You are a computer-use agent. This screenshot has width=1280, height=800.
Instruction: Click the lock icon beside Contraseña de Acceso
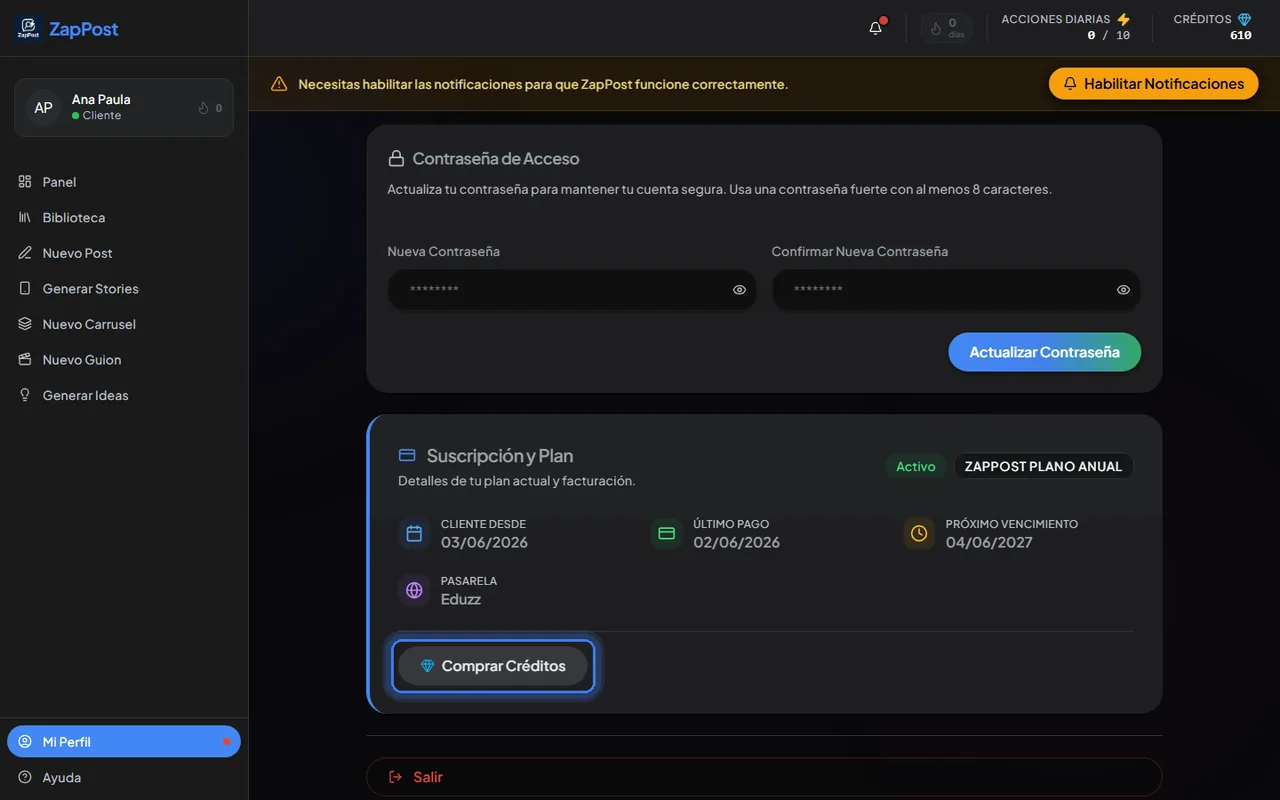point(396,158)
